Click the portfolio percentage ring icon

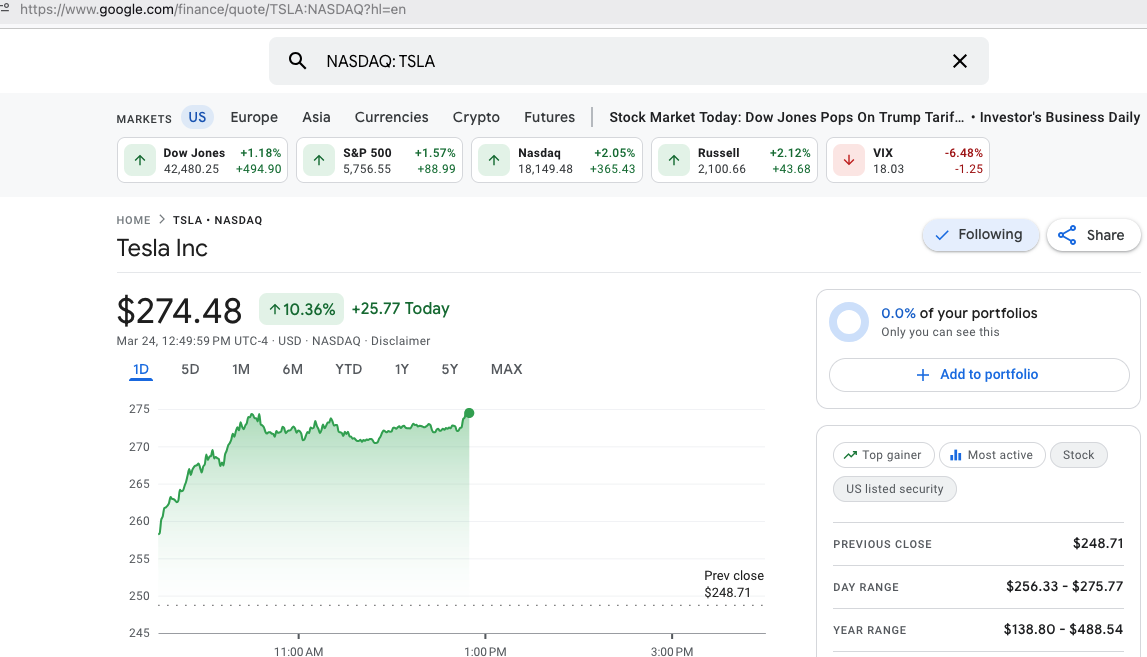point(849,322)
